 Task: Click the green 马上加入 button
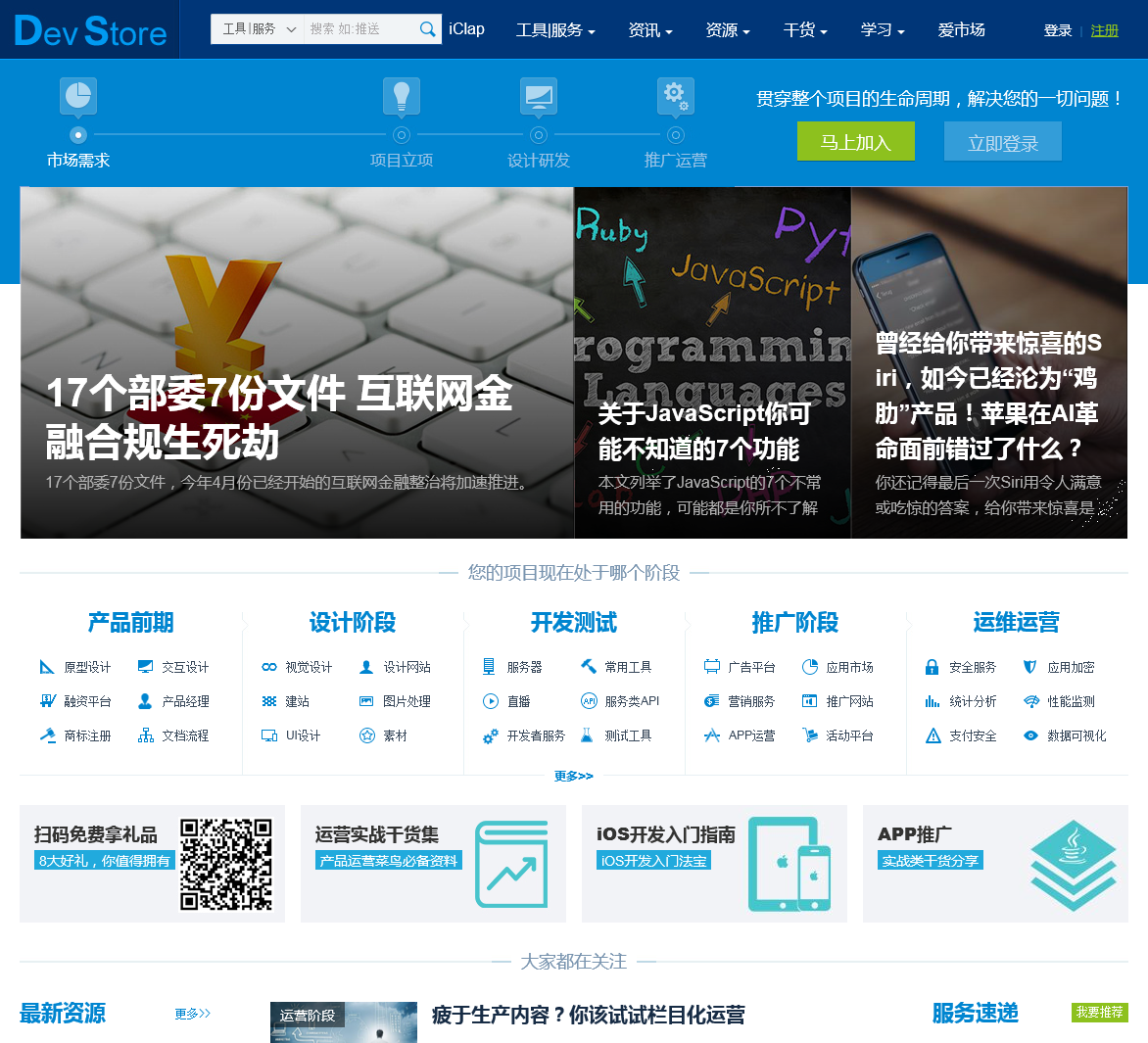pyautogui.click(x=856, y=141)
